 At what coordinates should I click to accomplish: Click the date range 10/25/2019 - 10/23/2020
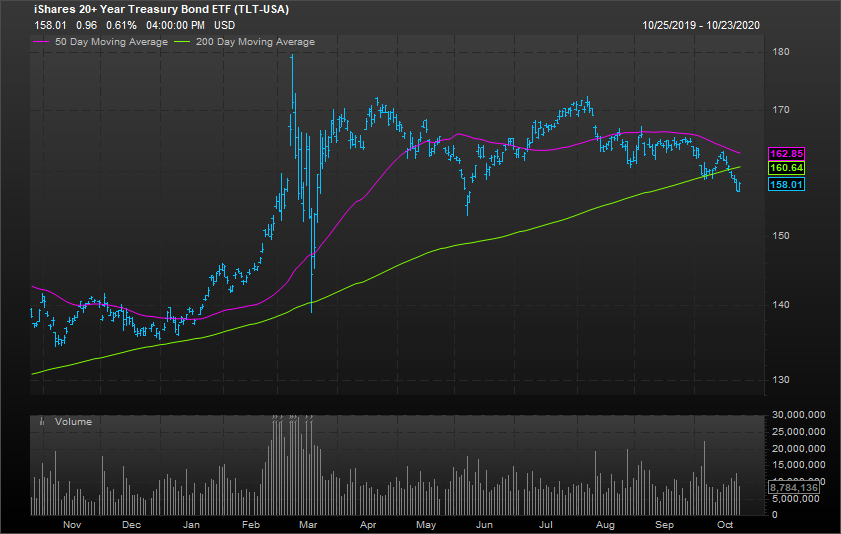pos(701,25)
